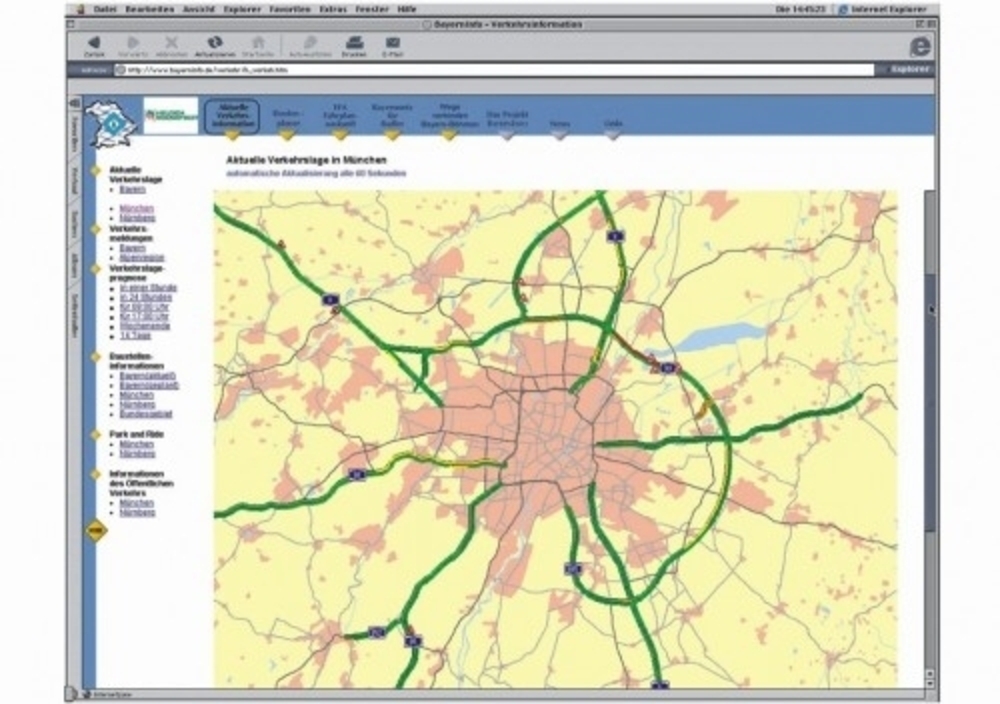This screenshot has width=1000, height=704.
Task: Print the page using the Drucken icon
Action: point(353,43)
